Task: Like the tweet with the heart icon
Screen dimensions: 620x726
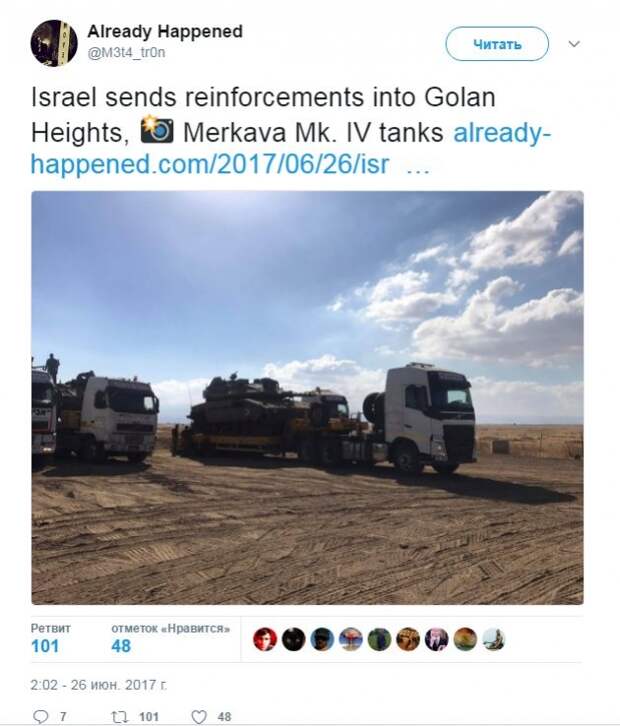Action: pos(199,717)
